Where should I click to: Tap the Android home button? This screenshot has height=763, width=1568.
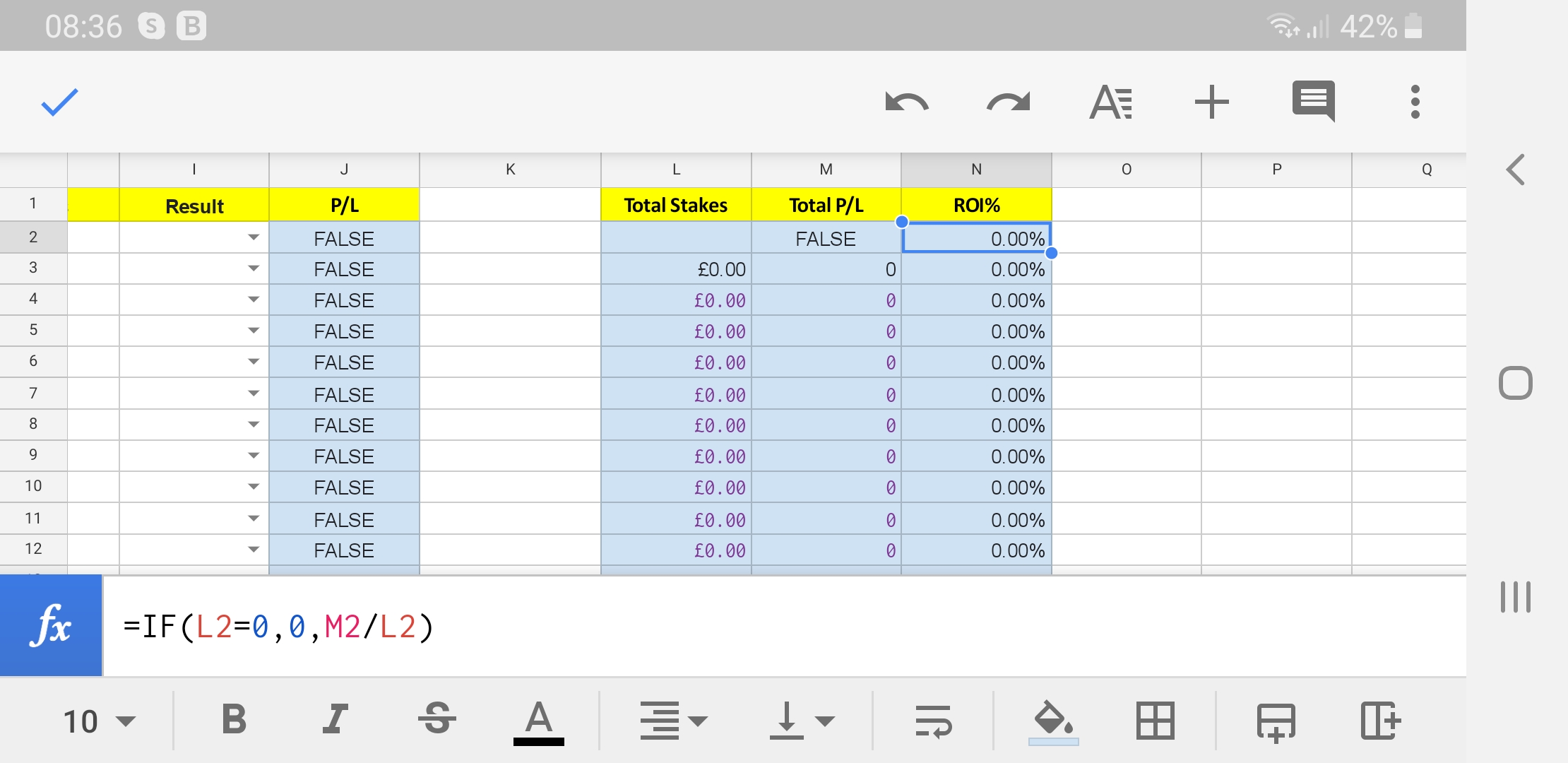point(1516,383)
